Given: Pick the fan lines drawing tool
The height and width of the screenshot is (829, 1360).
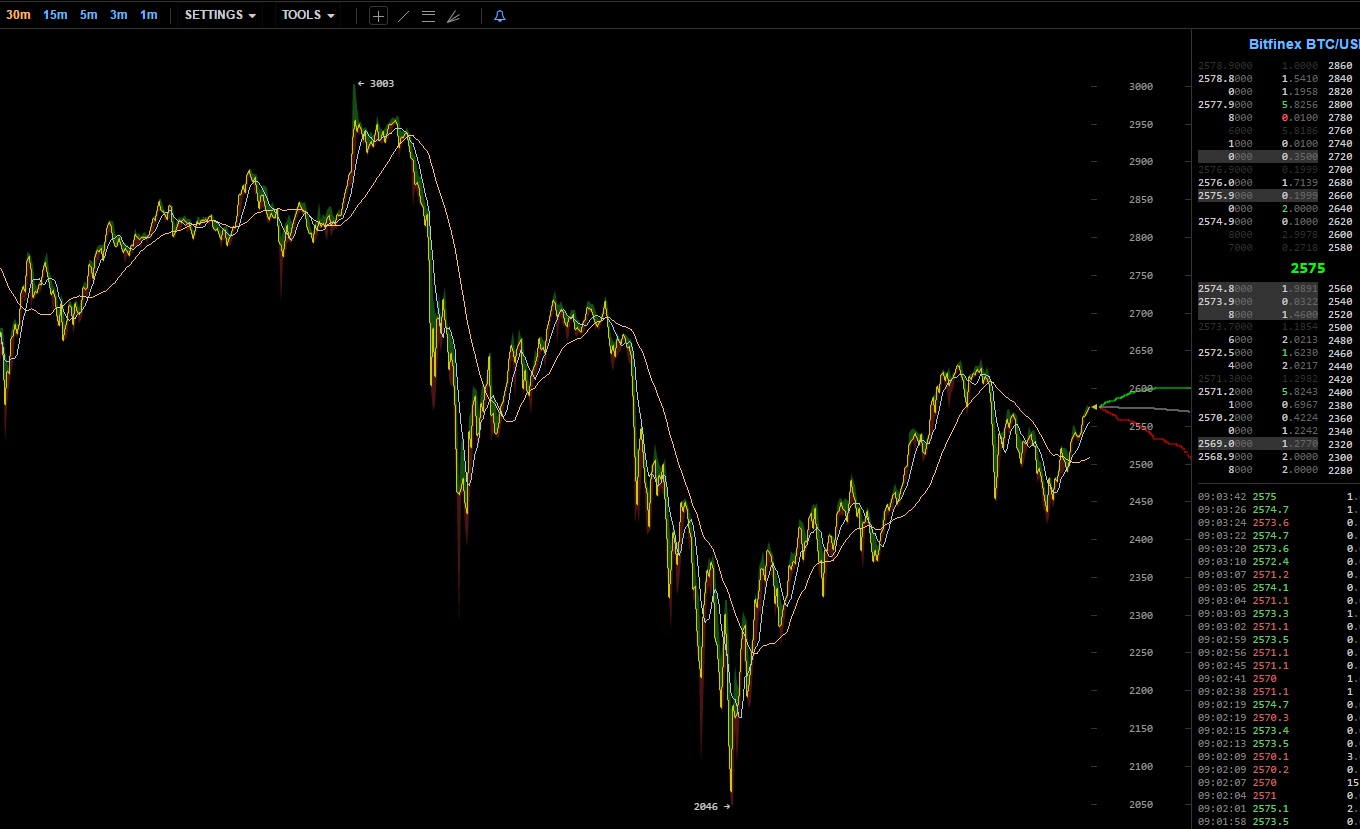Looking at the screenshot, I should [x=453, y=16].
